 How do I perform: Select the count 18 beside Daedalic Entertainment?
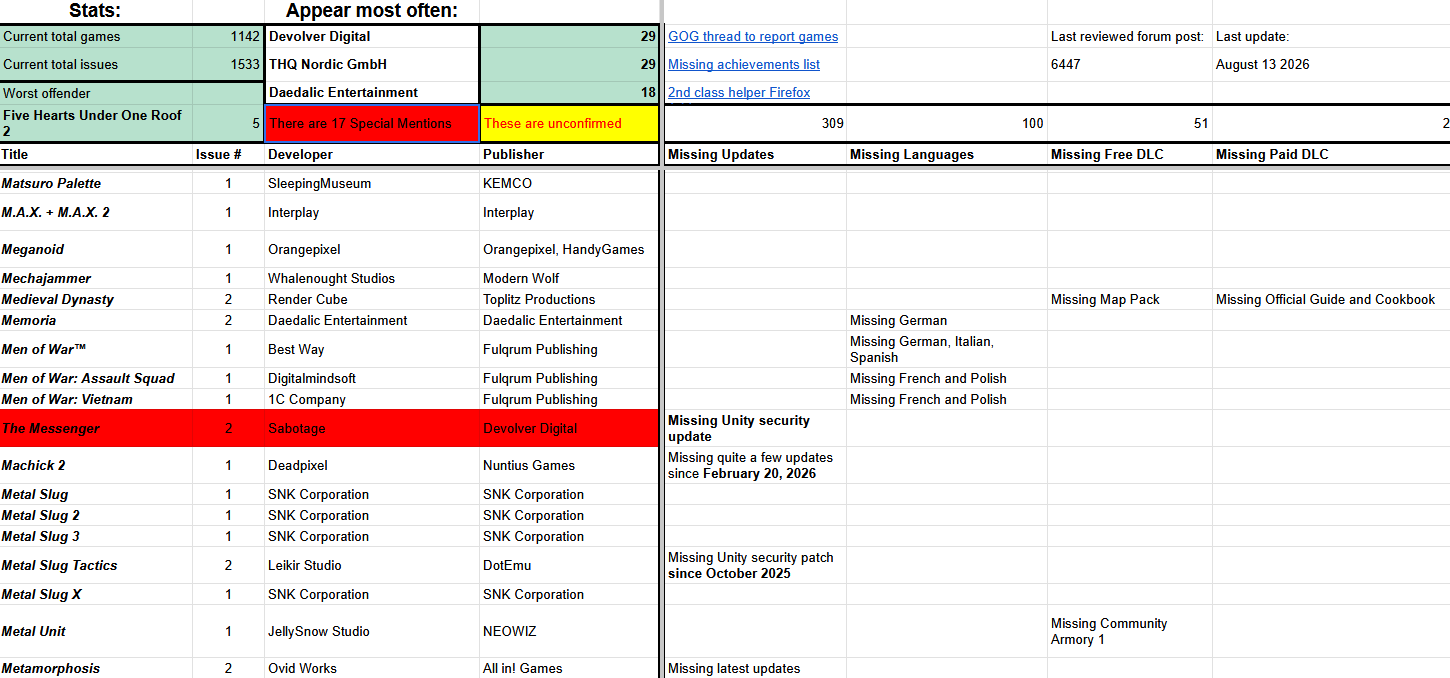(x=570, y=93)
